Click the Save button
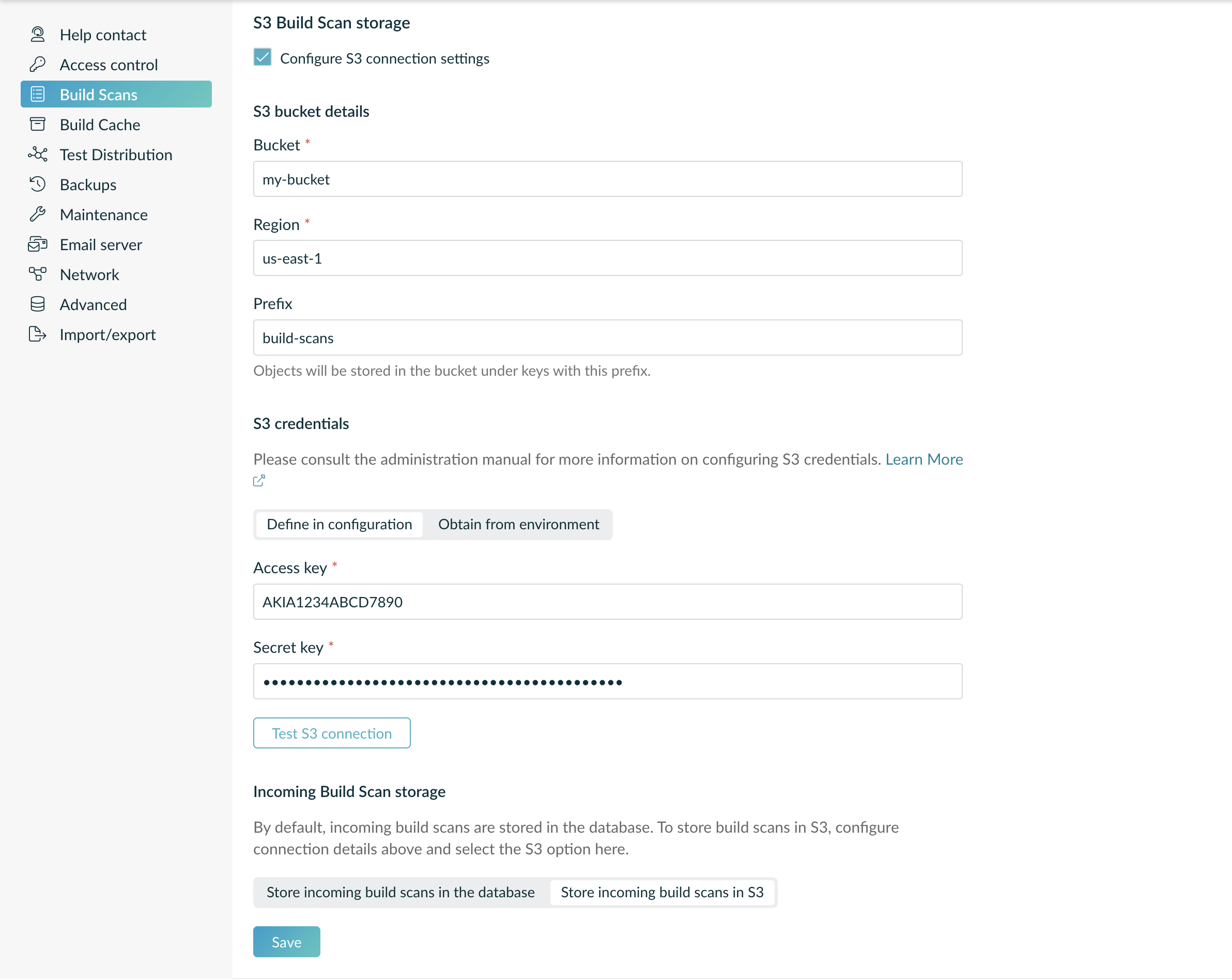The image size is (1232, 980). coord(286,942)
